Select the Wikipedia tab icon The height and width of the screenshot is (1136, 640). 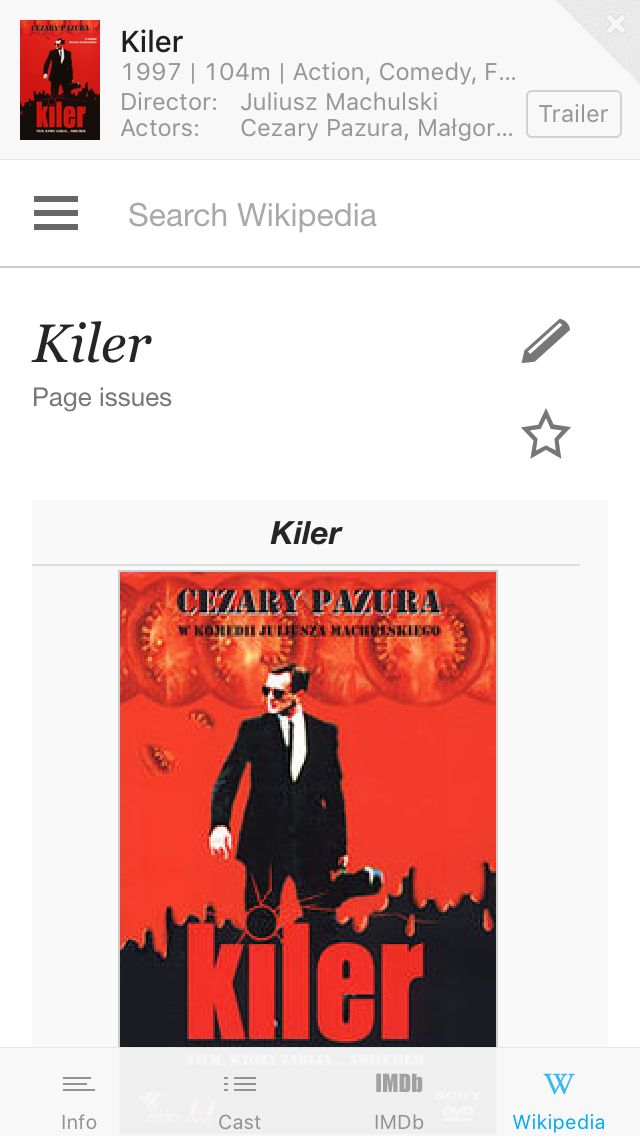click(559, 1084)
